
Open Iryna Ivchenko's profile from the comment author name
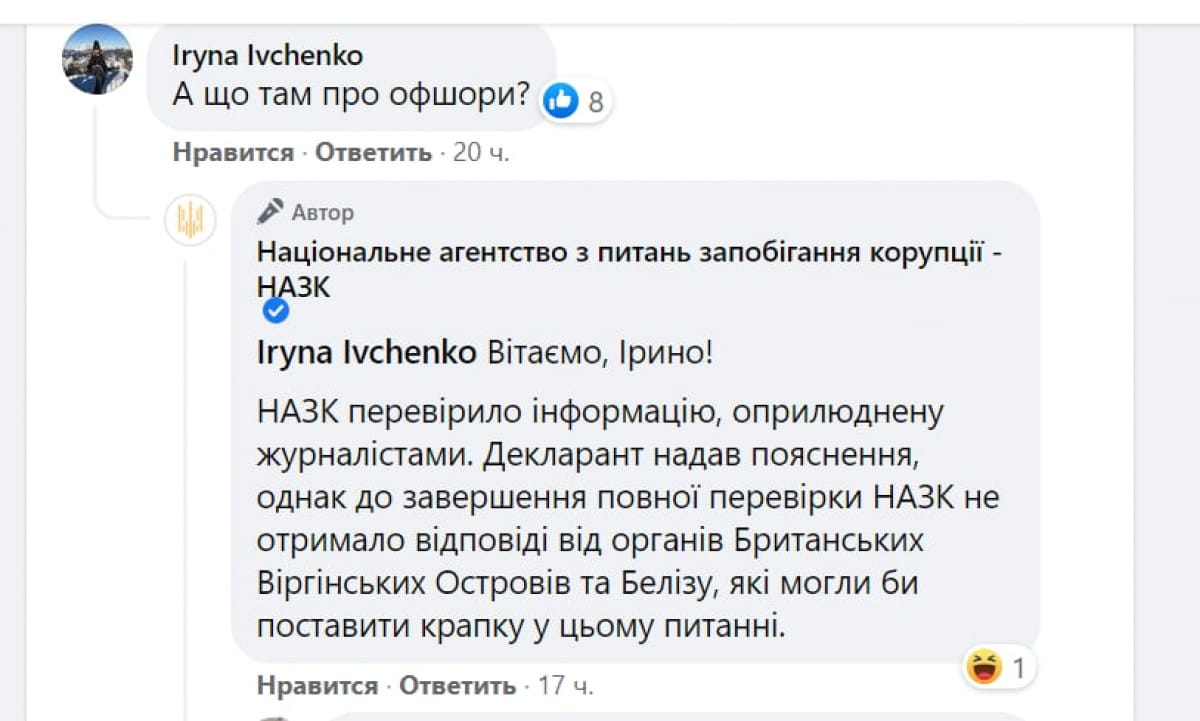point(268,54)
